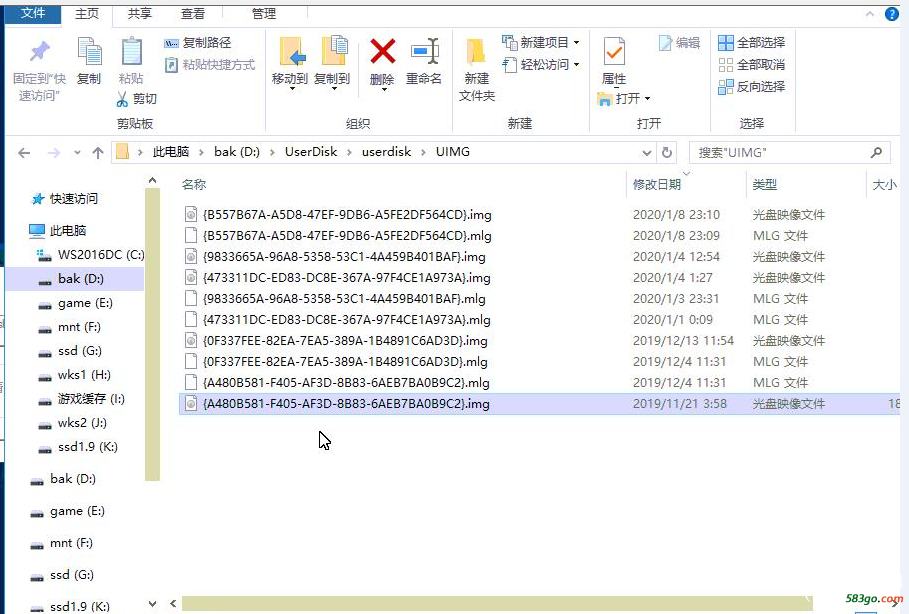
Task: Click the Copy icon in clipboard group
Action: click(x=89, y=51)
